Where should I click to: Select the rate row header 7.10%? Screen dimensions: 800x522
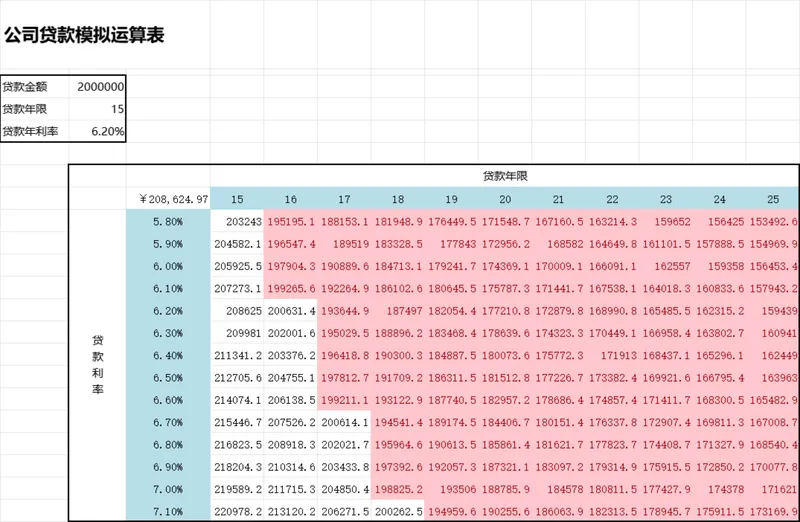point(168,511)
